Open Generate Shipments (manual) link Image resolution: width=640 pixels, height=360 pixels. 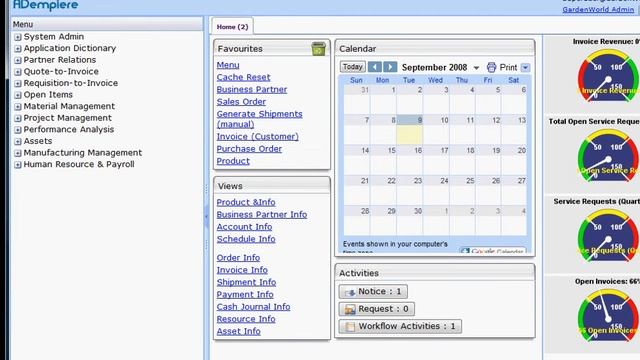[259, 119]
